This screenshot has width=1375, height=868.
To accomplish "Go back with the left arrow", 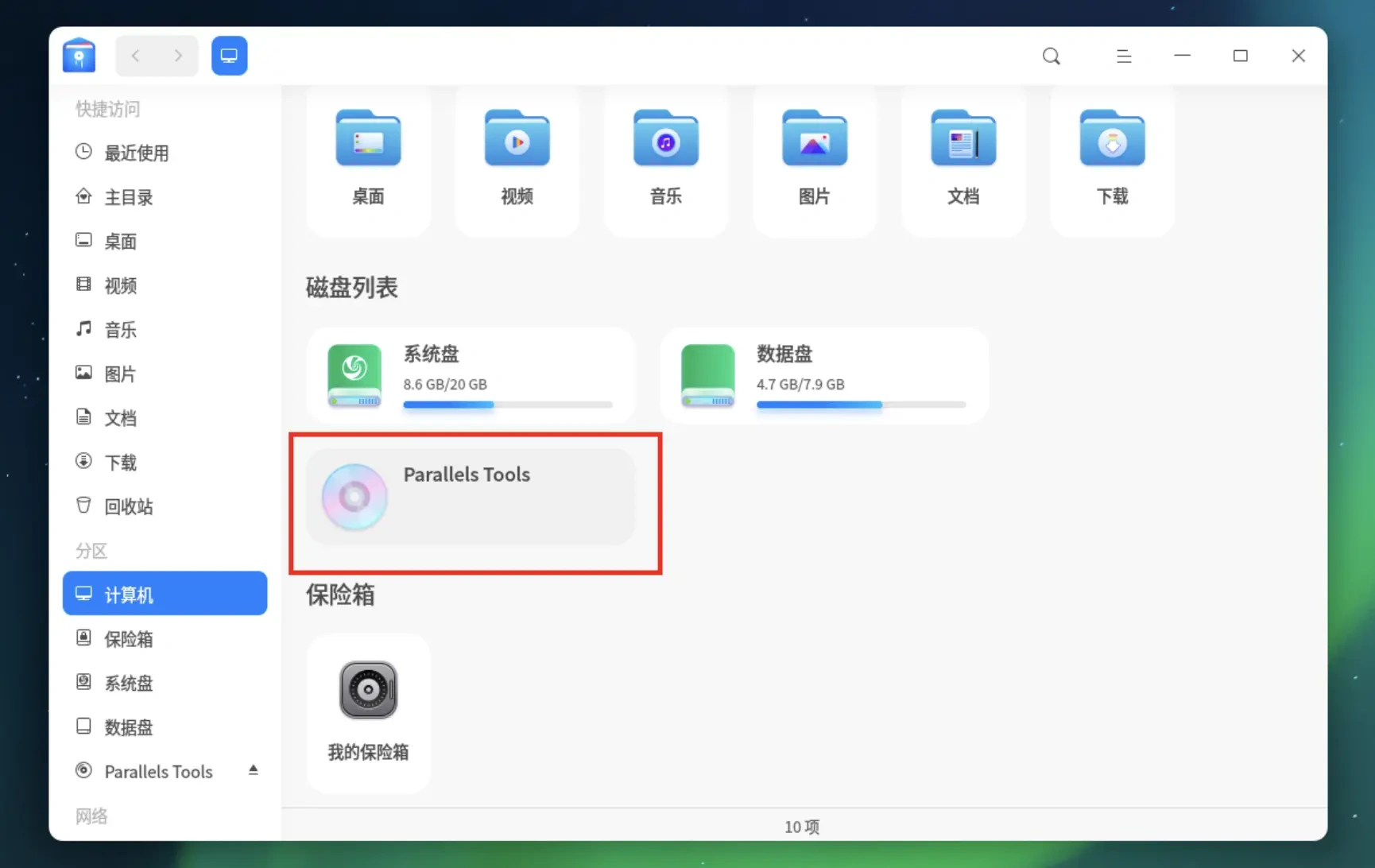I will click(136, 56).
